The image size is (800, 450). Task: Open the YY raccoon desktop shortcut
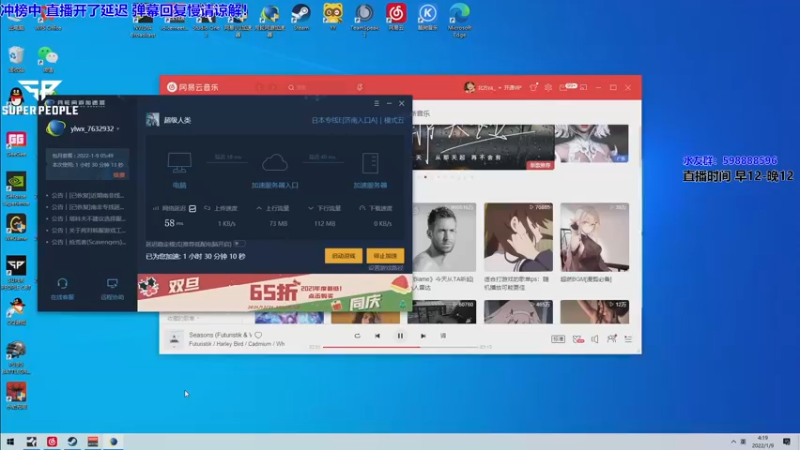[333, 17]
